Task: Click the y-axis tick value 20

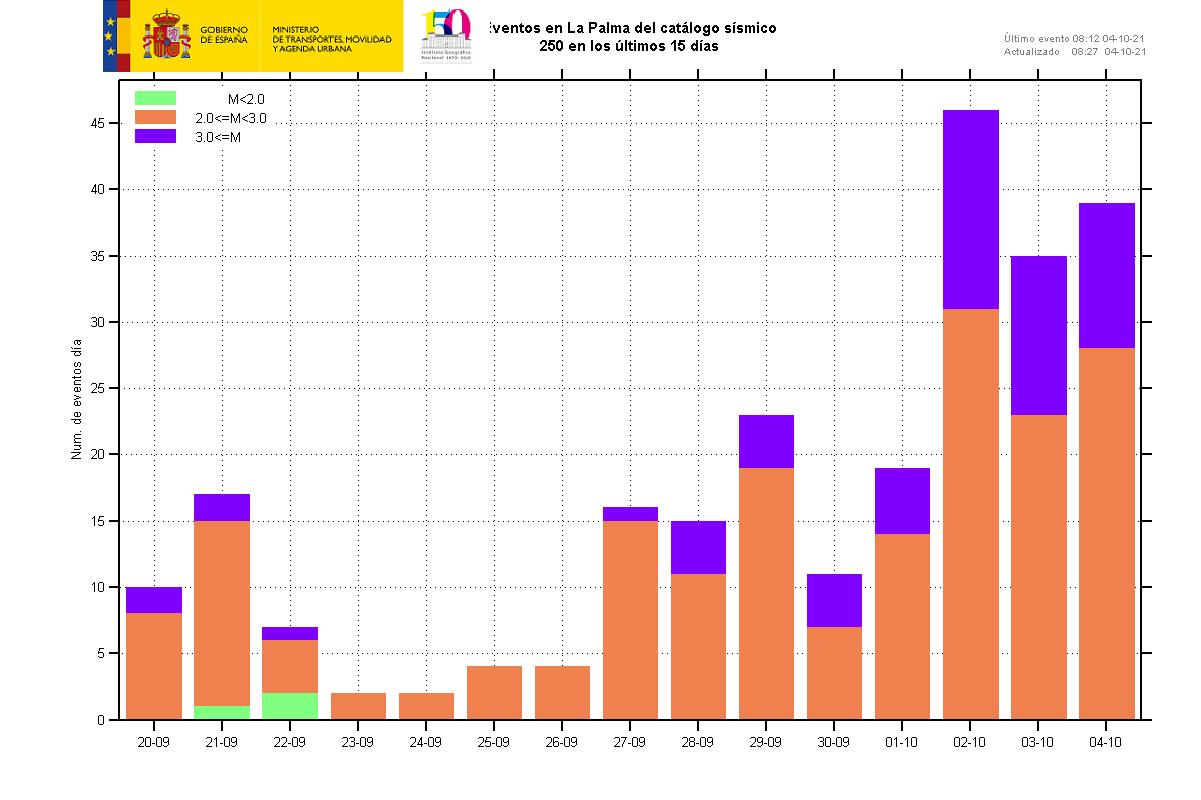Action: click(x=98, y=454)
